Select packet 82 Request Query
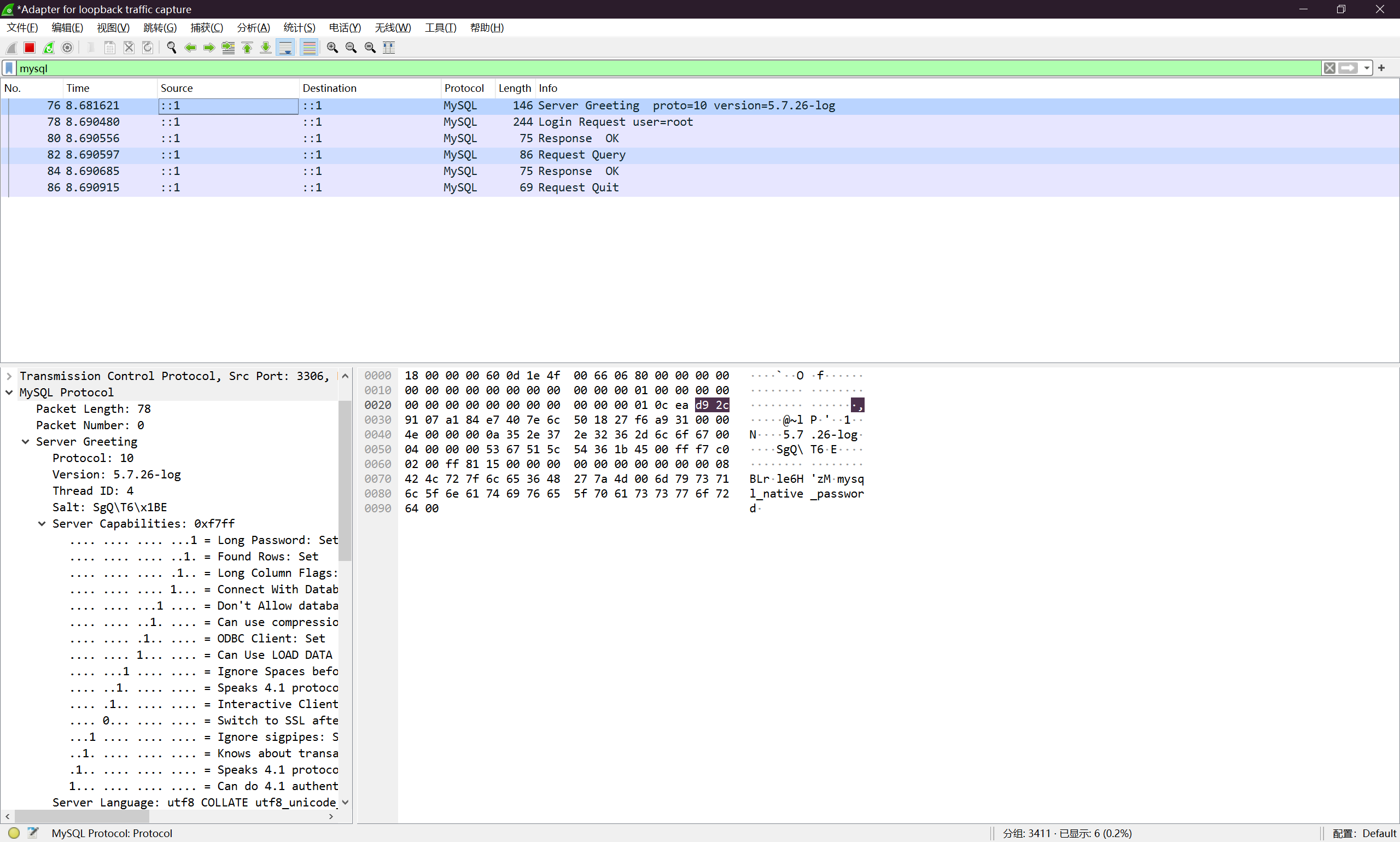This screenshot has height=842, width=1400. click(x=699, y=155)
